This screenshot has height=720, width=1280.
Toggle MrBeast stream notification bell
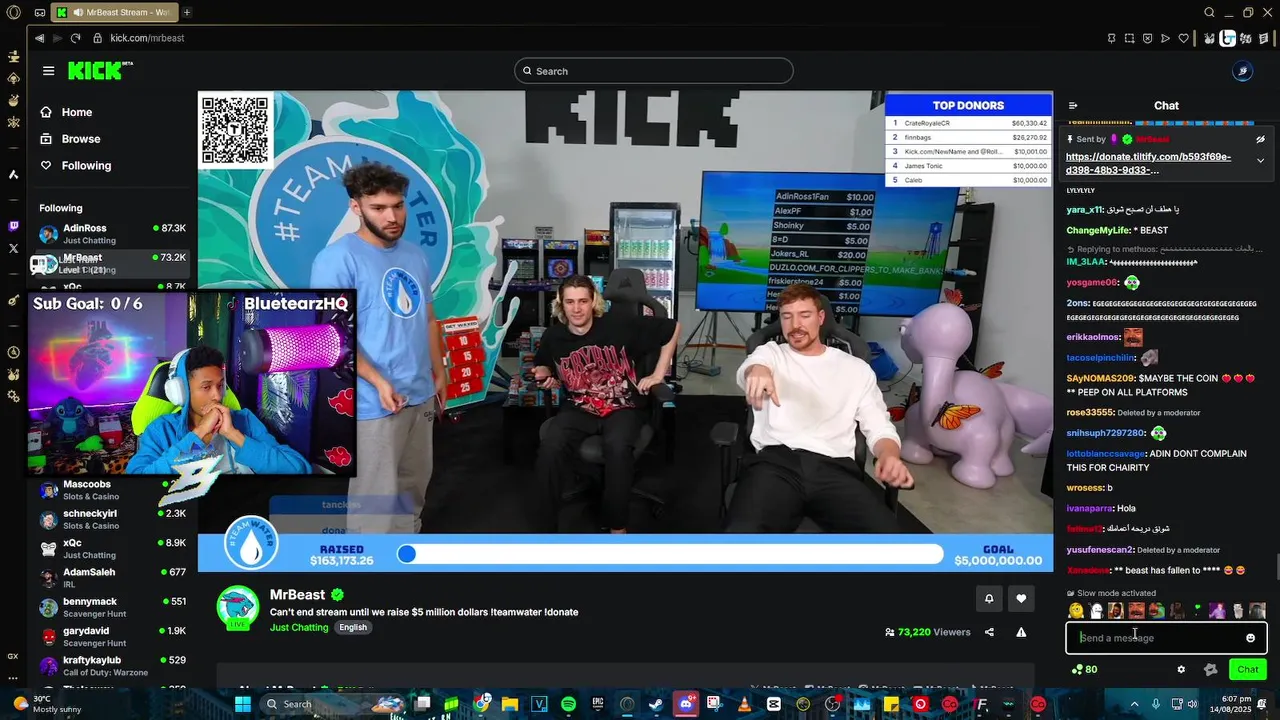pyautogui.click(x=989, y=599)
